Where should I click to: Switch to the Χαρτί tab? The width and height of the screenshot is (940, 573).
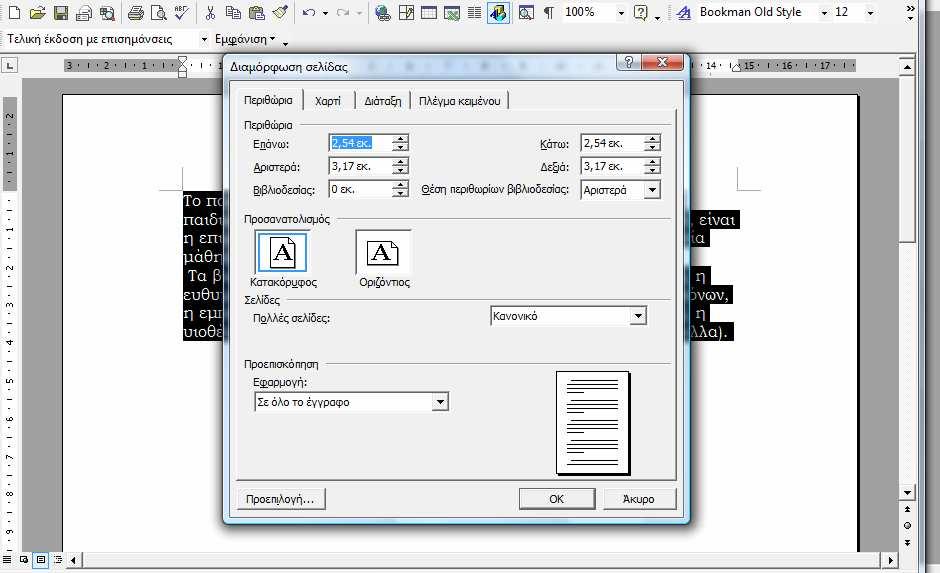pyautogui.click(x=328, y=101)
